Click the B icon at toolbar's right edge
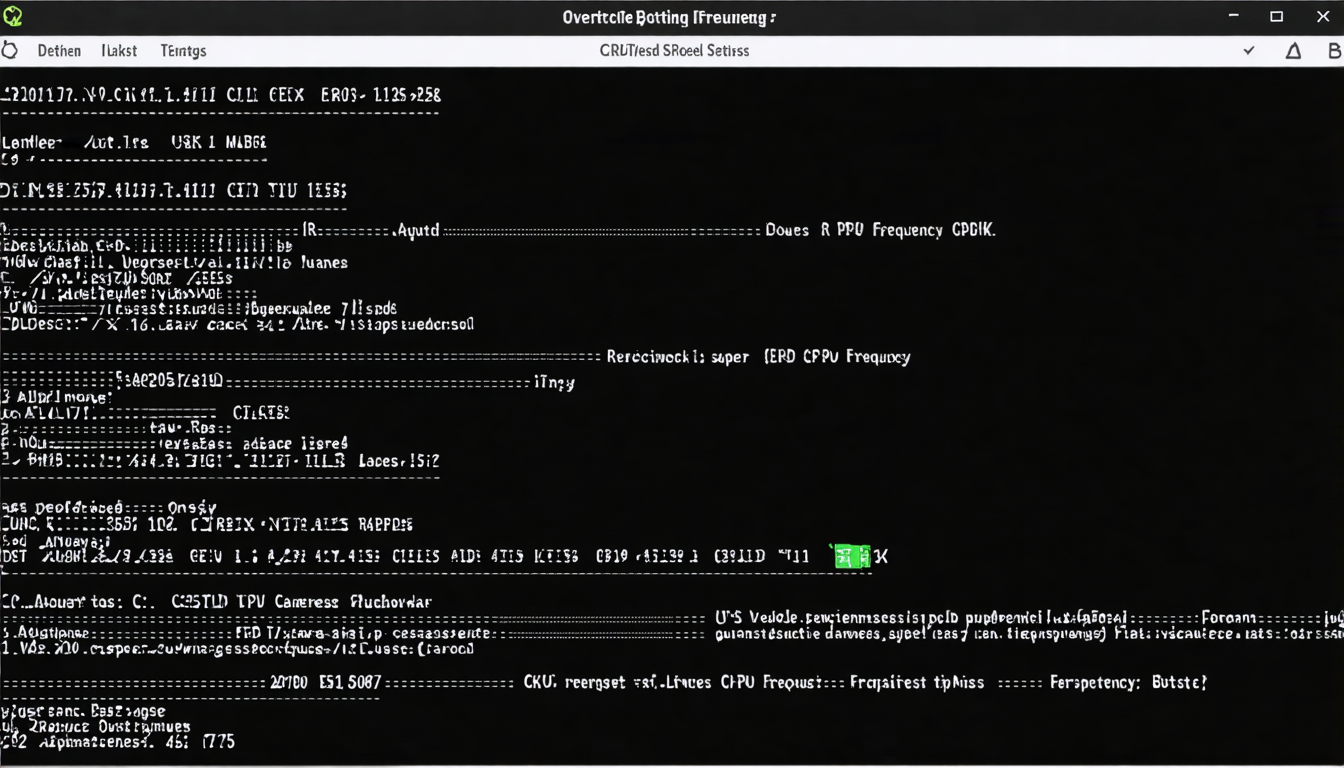1344x768 pixels. coord(1336,50)
